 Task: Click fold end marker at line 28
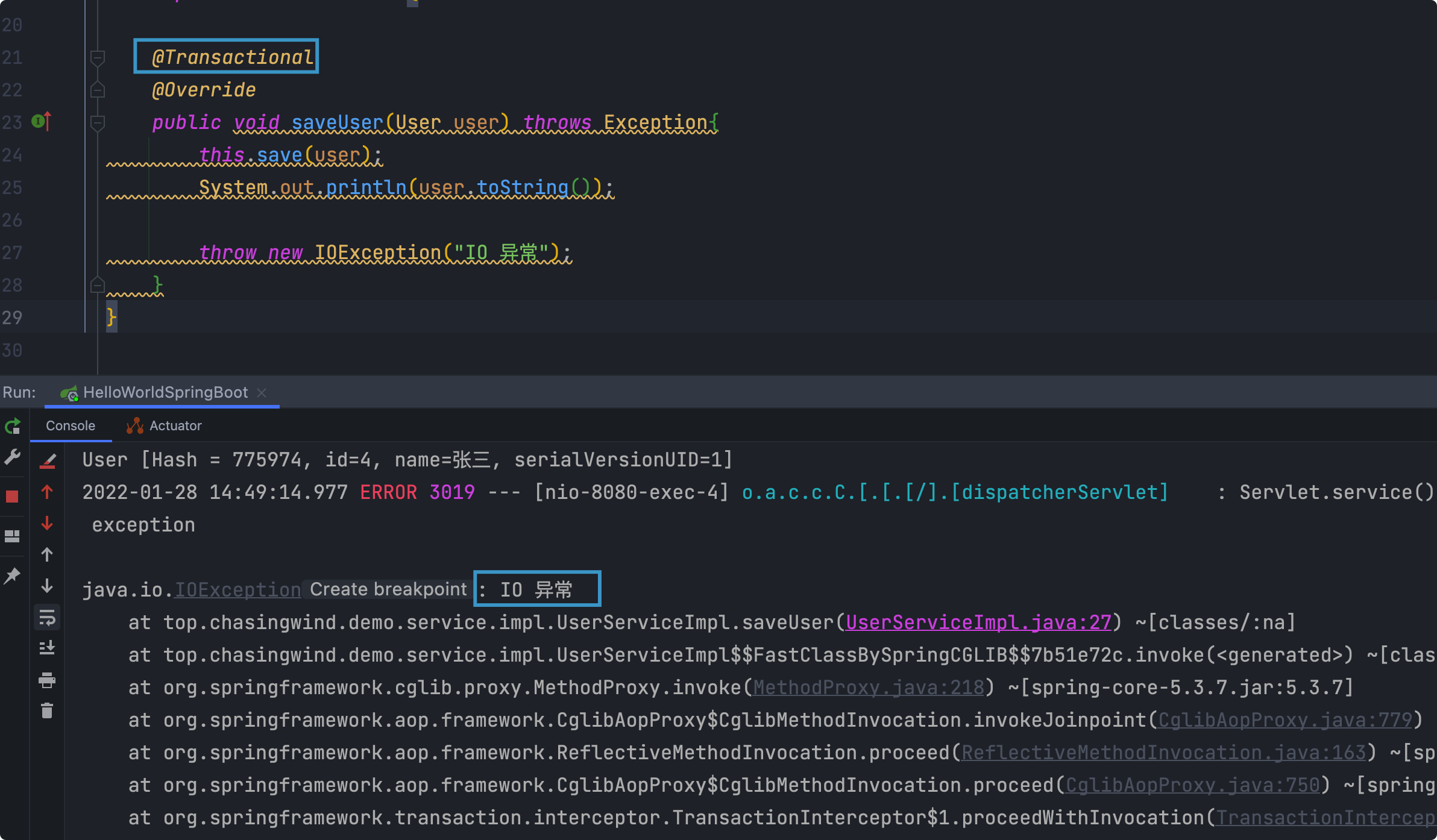[x=97, y=285]
